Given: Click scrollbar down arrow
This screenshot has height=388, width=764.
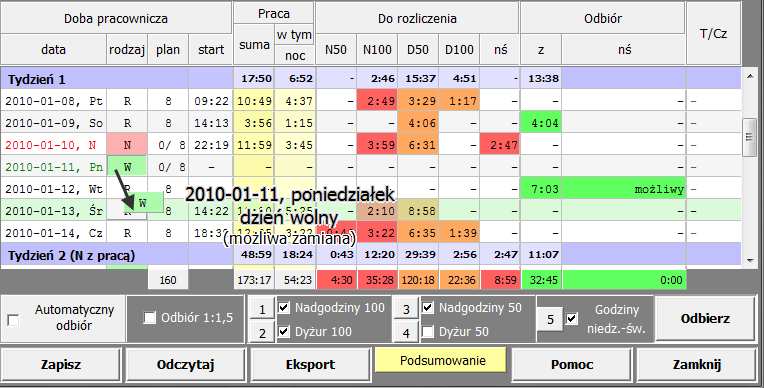Looking at the screenshot, I should [x=749, y=260].
